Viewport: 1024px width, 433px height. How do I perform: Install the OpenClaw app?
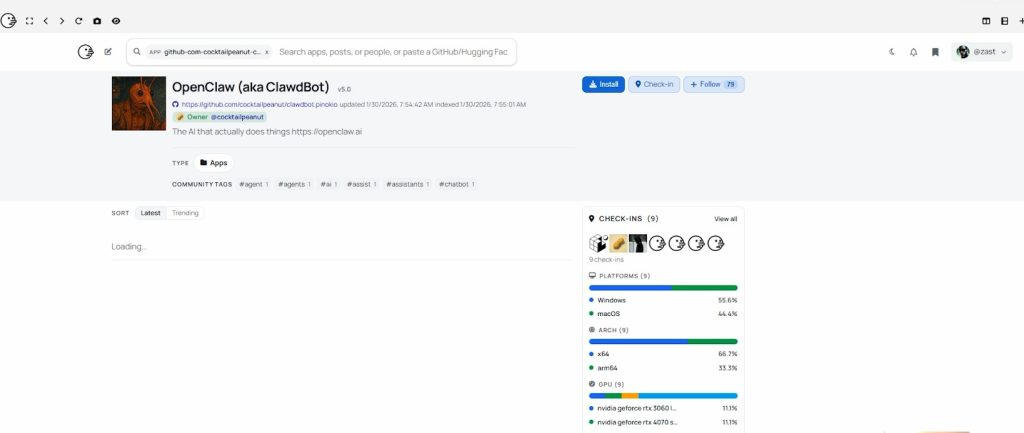tap(603, 84)
